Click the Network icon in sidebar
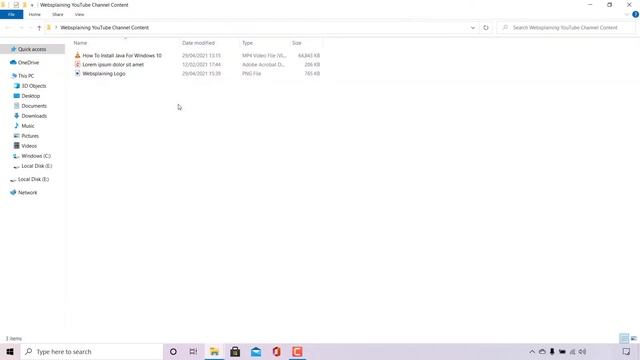 pos(13,192)
